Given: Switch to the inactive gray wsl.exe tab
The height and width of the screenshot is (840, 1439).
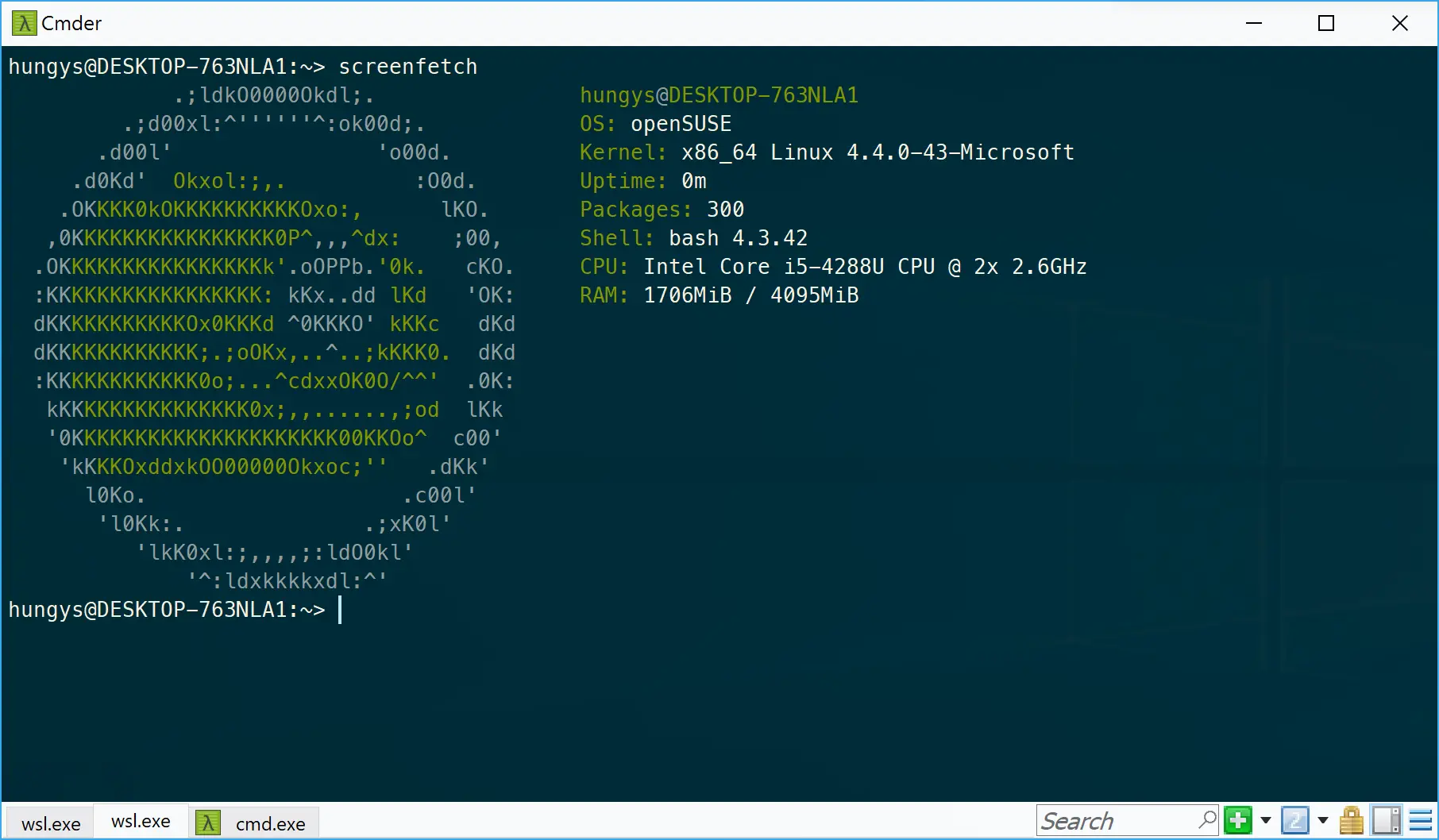Looking at the screenshot, I should [51, 823].
